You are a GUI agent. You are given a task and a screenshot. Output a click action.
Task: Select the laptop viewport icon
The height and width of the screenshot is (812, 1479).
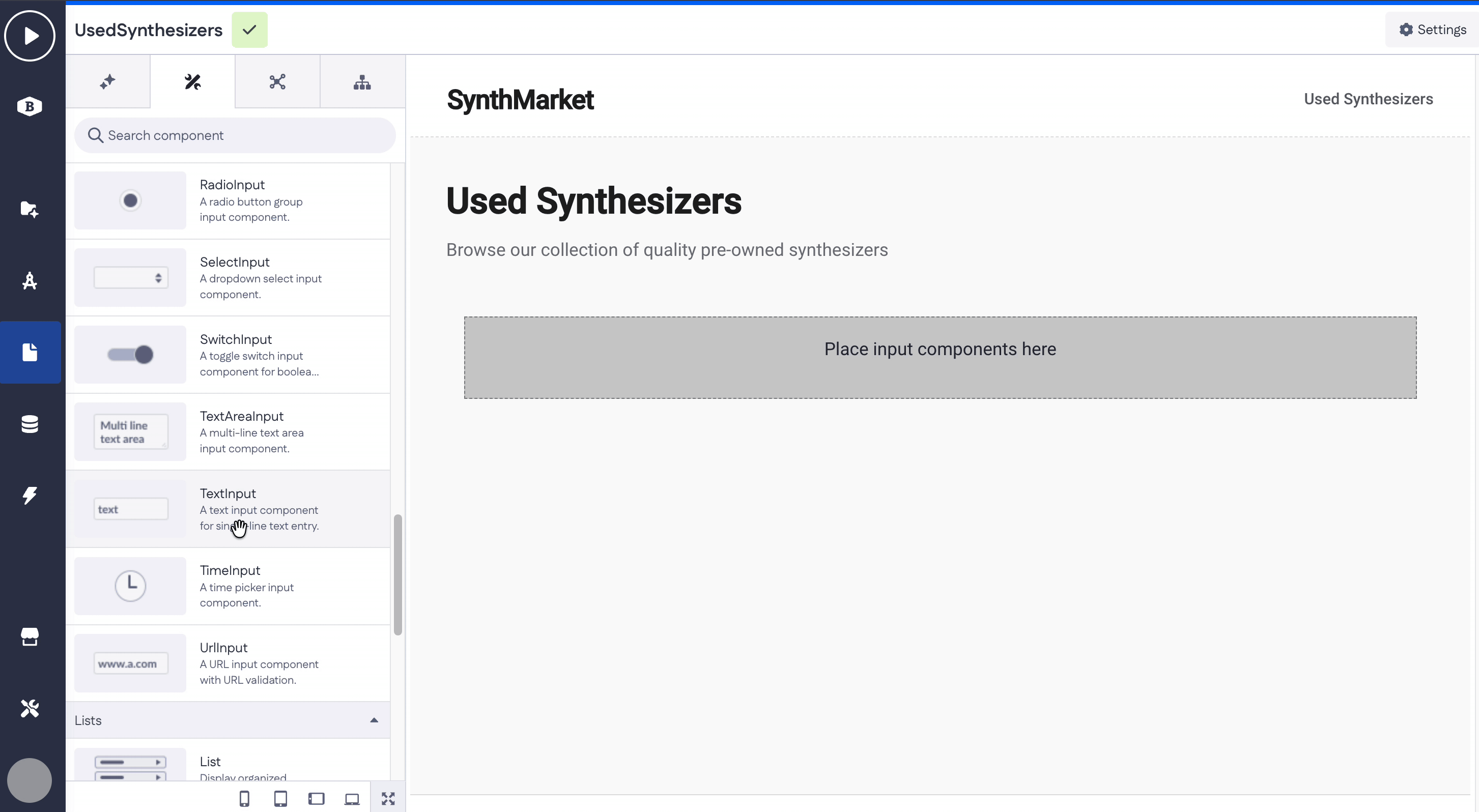(352, 799)
